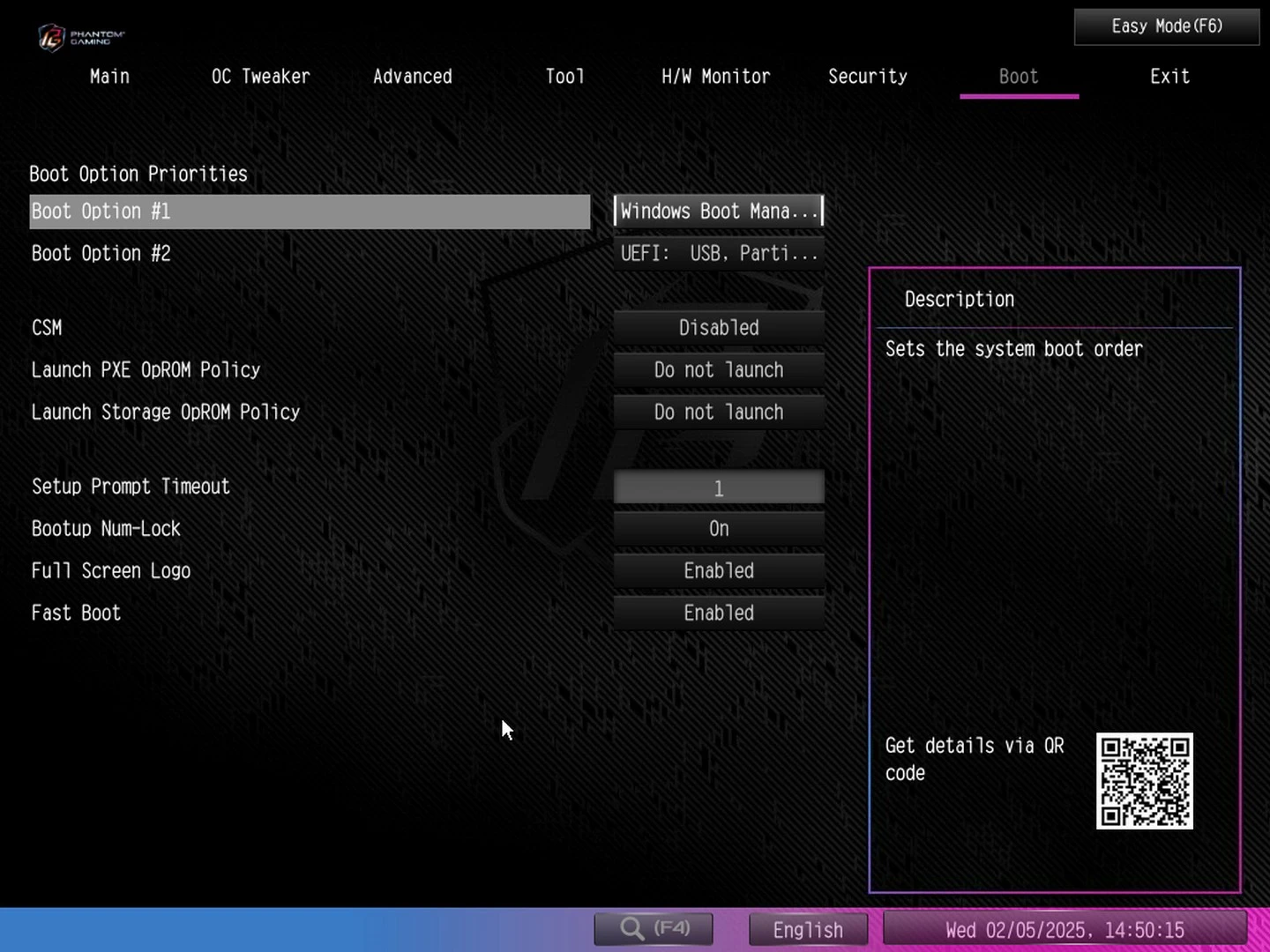Expand Launch PXE OpROM Policy value
This screenshot has width=1270, height=952.
[719, 369]
